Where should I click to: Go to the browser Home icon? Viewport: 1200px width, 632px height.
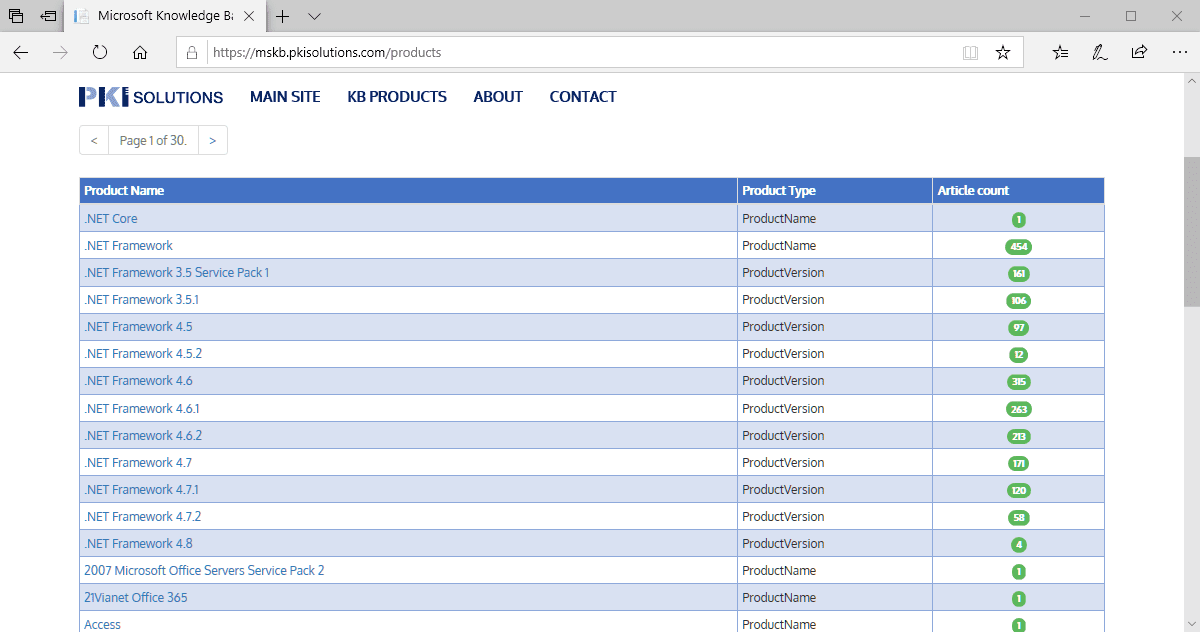pos(140,52)
